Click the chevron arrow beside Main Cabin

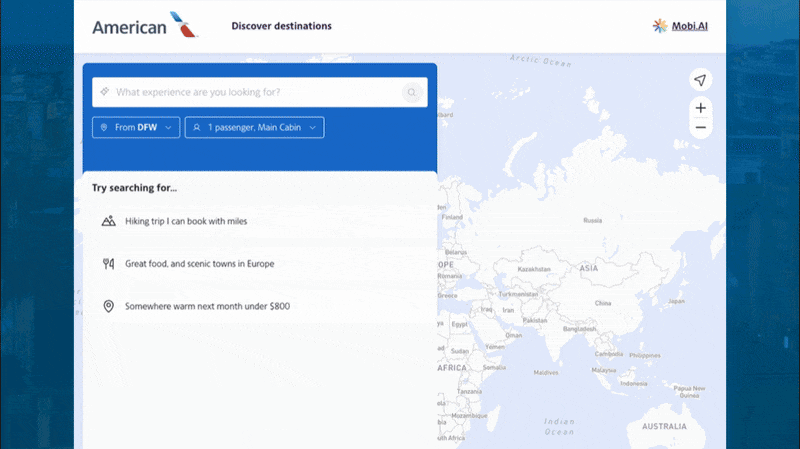coord(313,128)
